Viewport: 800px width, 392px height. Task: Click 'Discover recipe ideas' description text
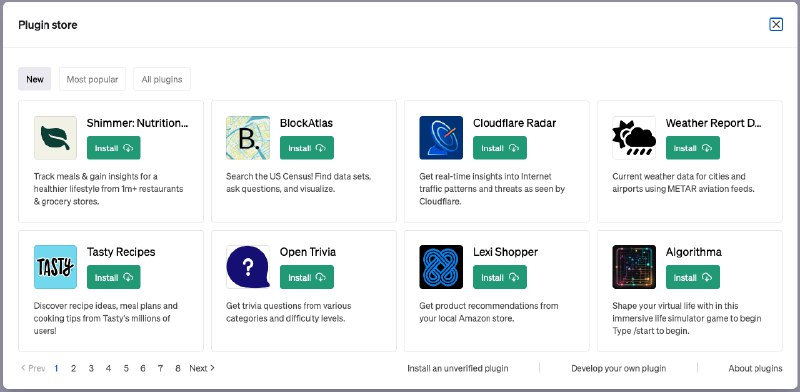click(106, 318)
